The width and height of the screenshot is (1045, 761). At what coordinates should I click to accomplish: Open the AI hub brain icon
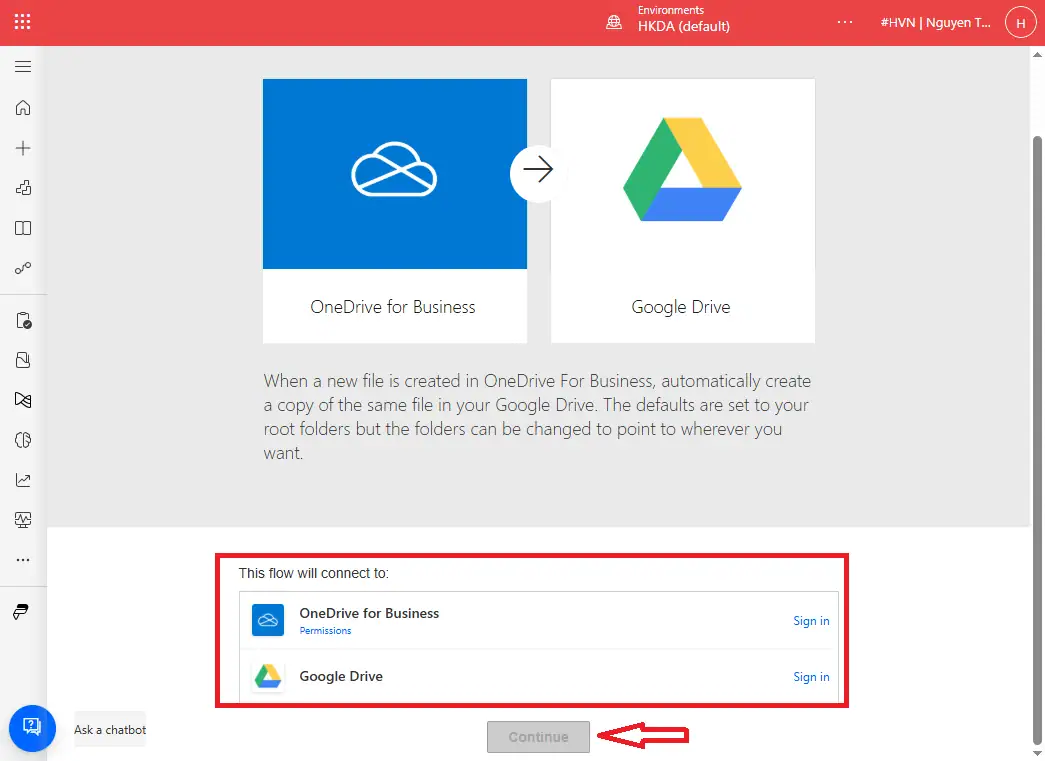click(23, 440)
